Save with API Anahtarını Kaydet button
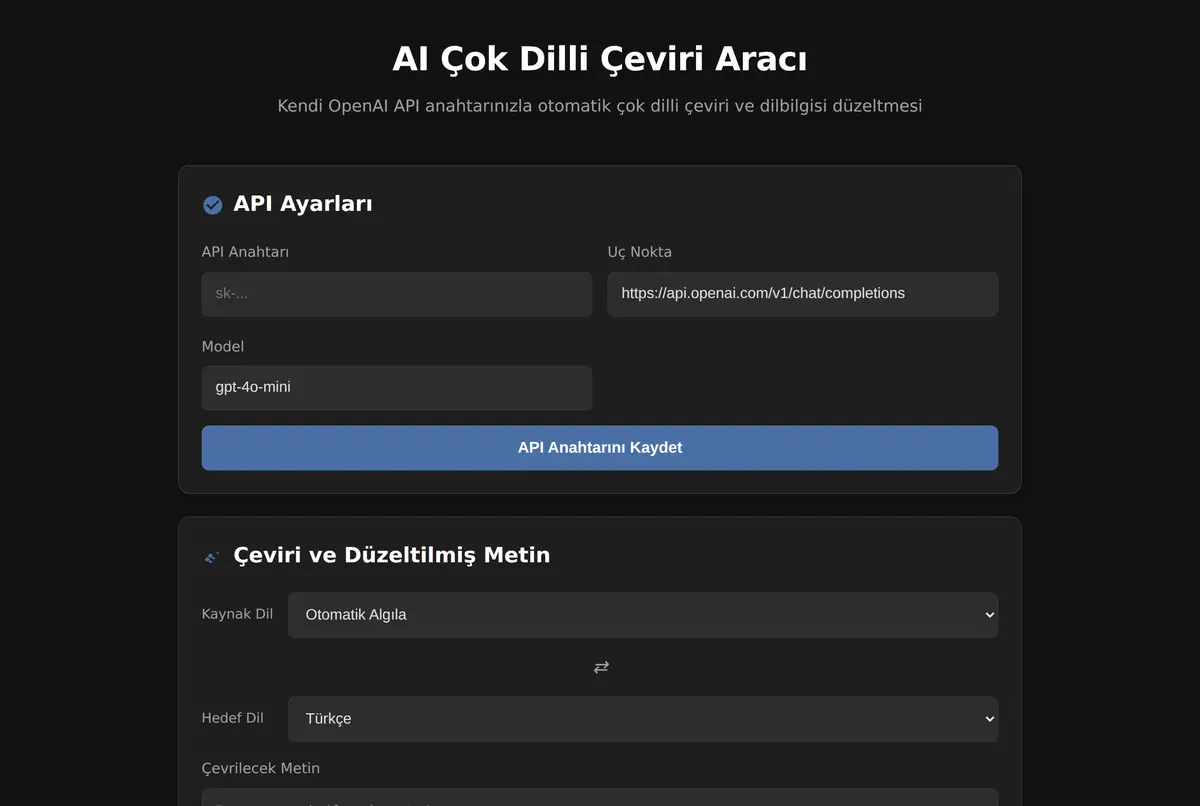Viewport: 1200px width, 806px height. coord(600,448)
